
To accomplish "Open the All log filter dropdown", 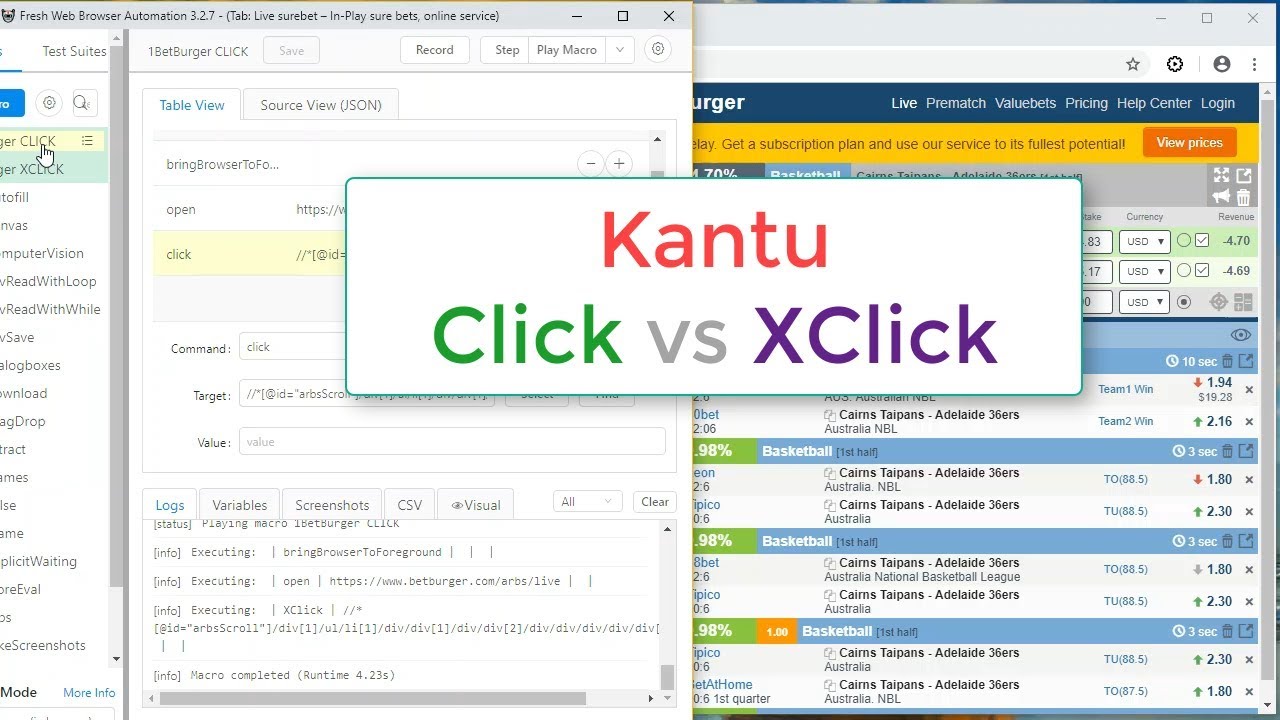I will point(586,502).
